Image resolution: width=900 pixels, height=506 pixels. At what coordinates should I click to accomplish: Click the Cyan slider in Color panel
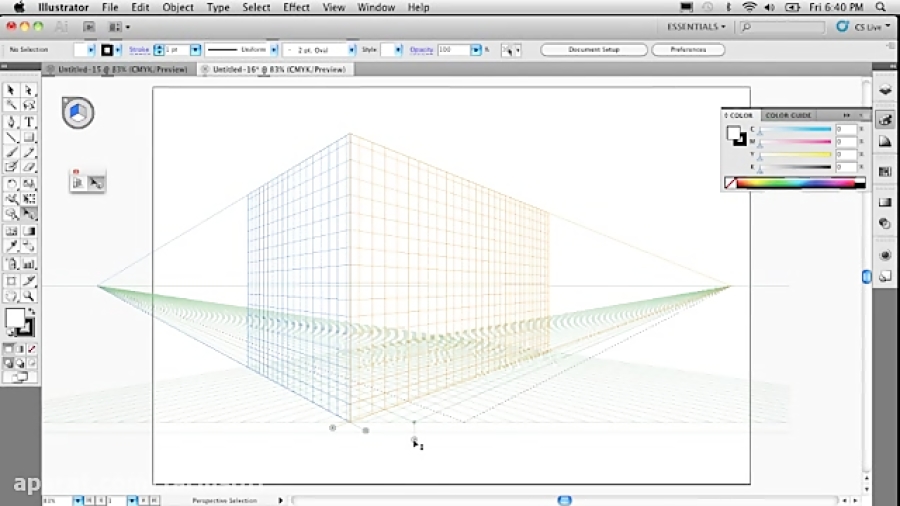point(794,130)
